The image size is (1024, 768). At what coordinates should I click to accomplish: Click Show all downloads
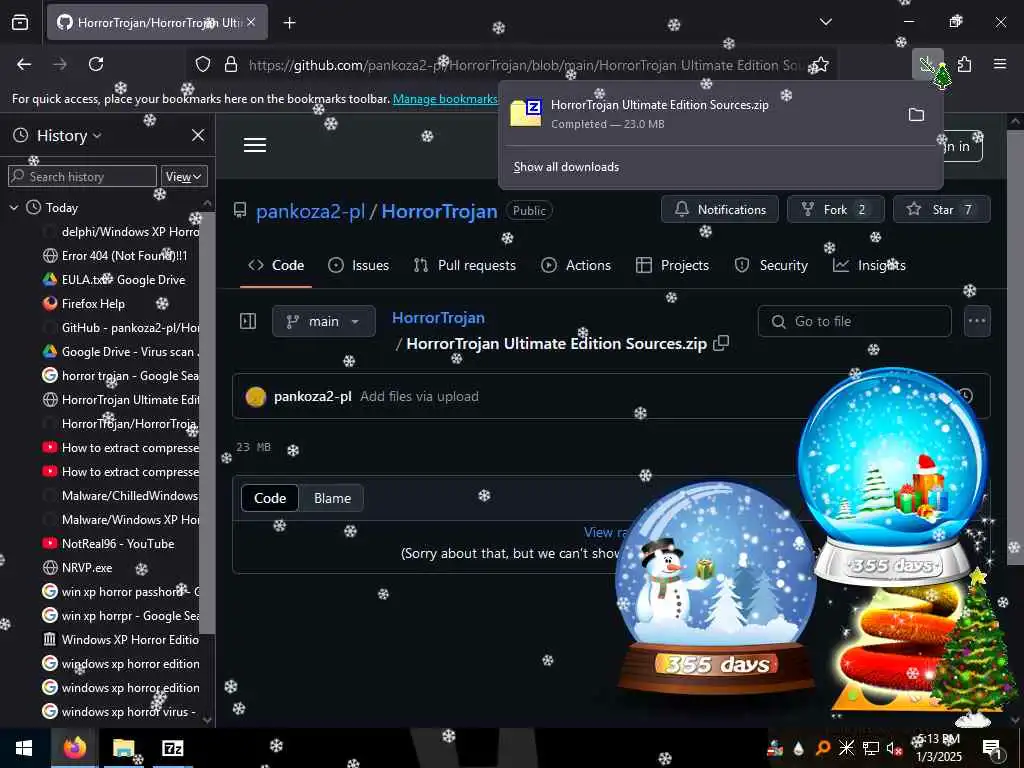point(566,167)
